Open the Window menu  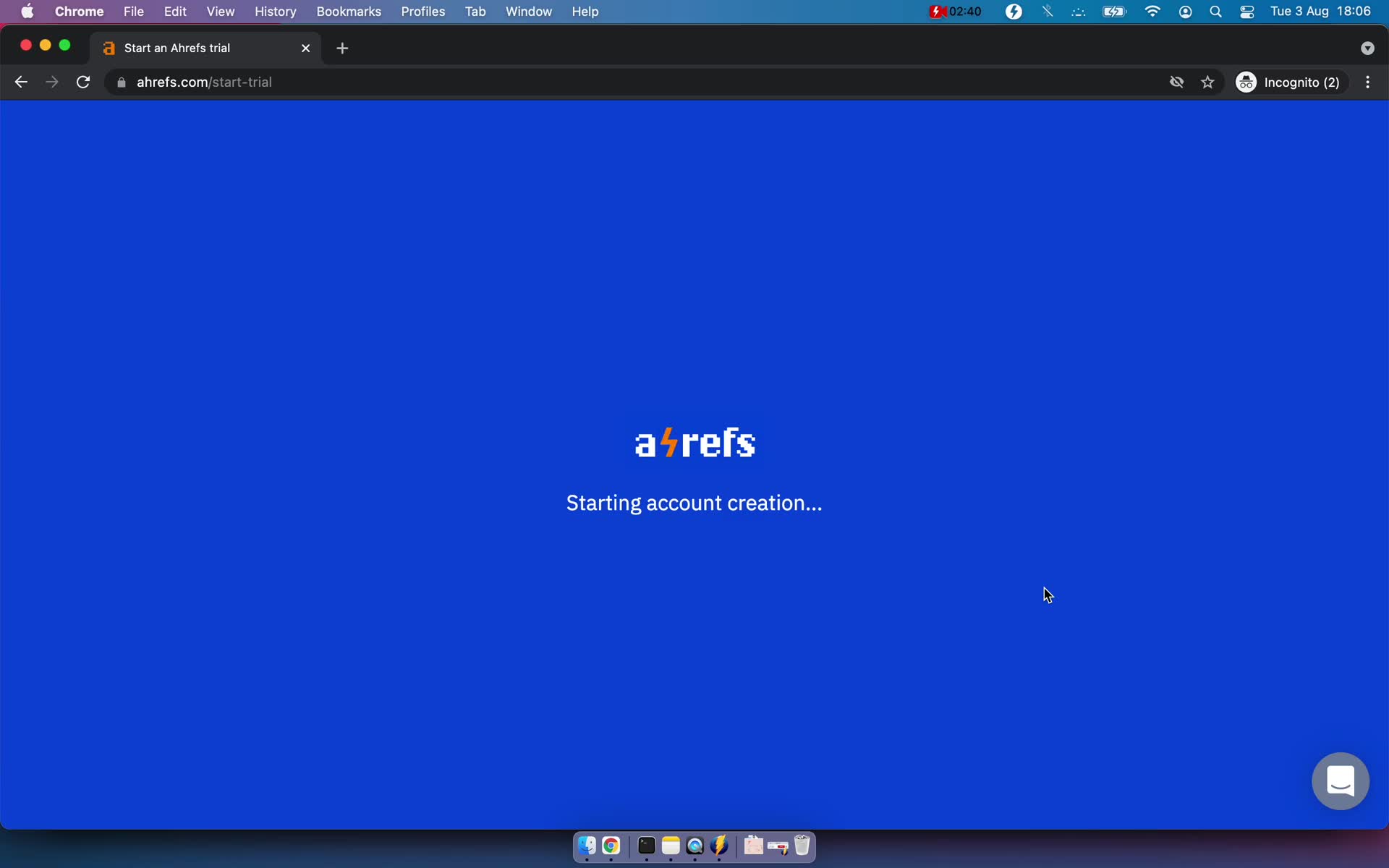point(528,12)
